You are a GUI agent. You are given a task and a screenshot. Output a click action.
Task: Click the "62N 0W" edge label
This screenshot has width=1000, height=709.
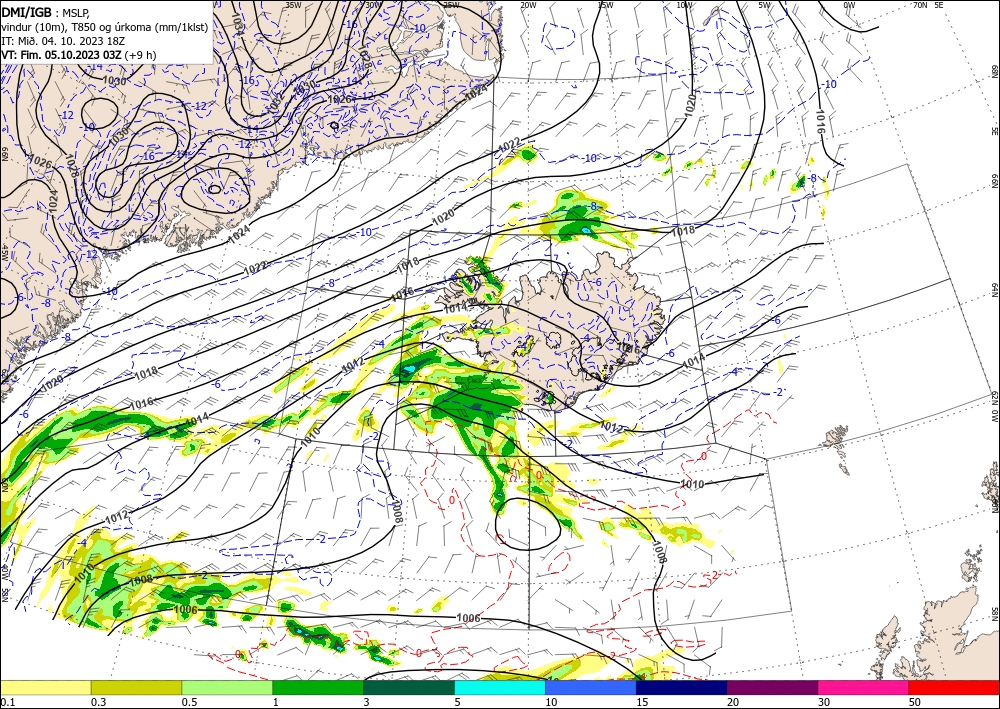pos(995,407)
